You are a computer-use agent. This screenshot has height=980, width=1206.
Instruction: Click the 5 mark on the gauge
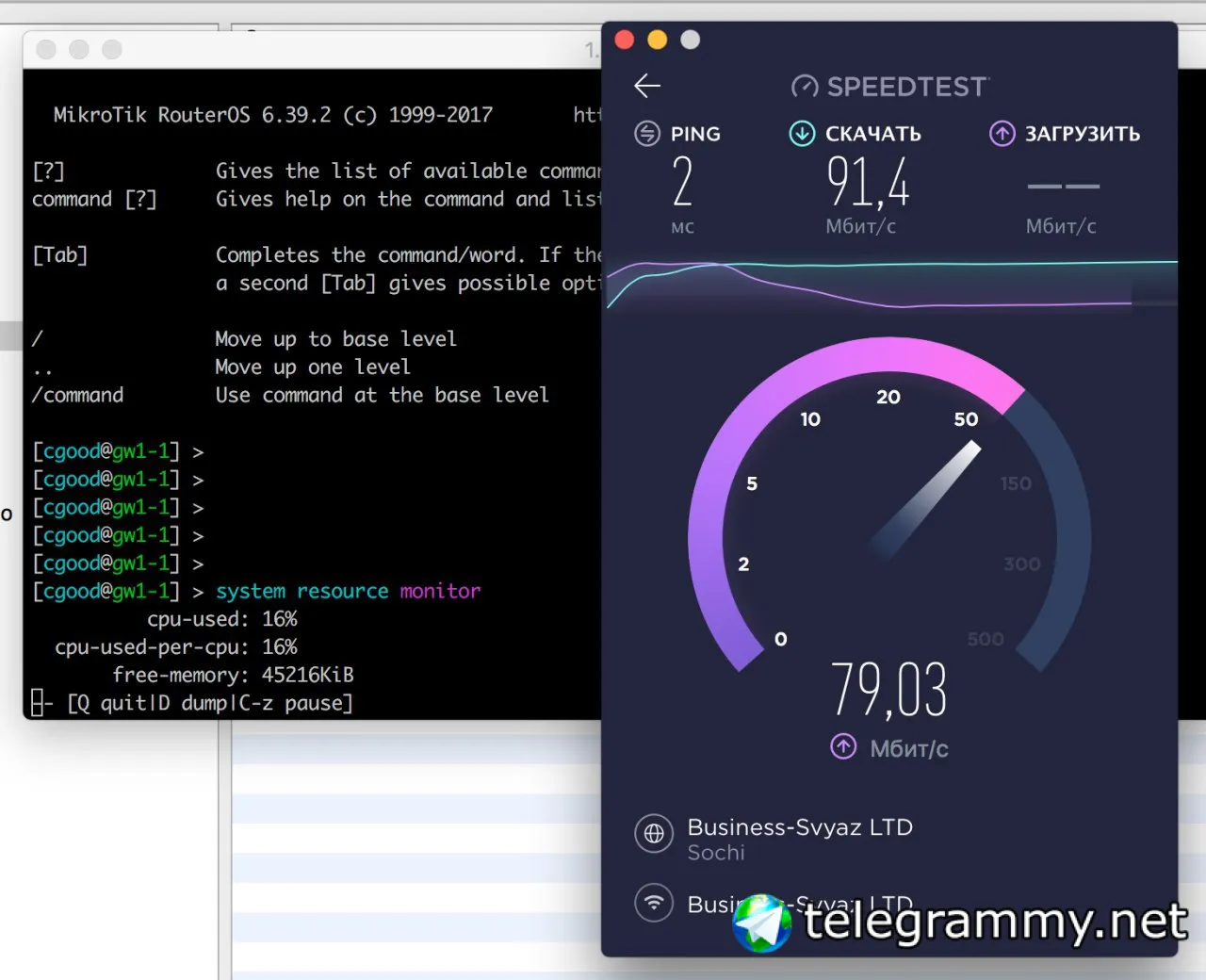click(752, 483)
